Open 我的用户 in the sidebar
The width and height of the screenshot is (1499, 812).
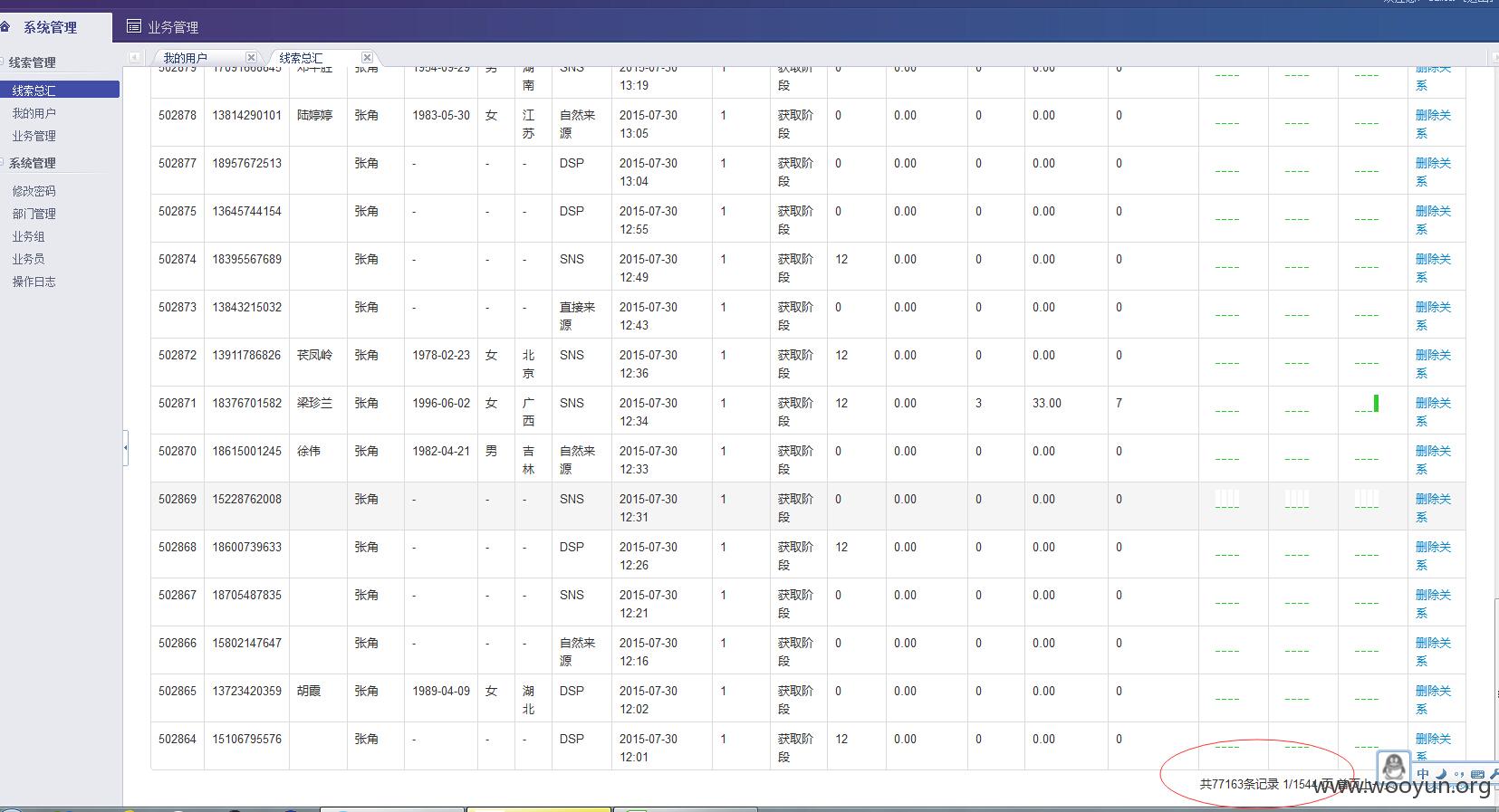34,113
